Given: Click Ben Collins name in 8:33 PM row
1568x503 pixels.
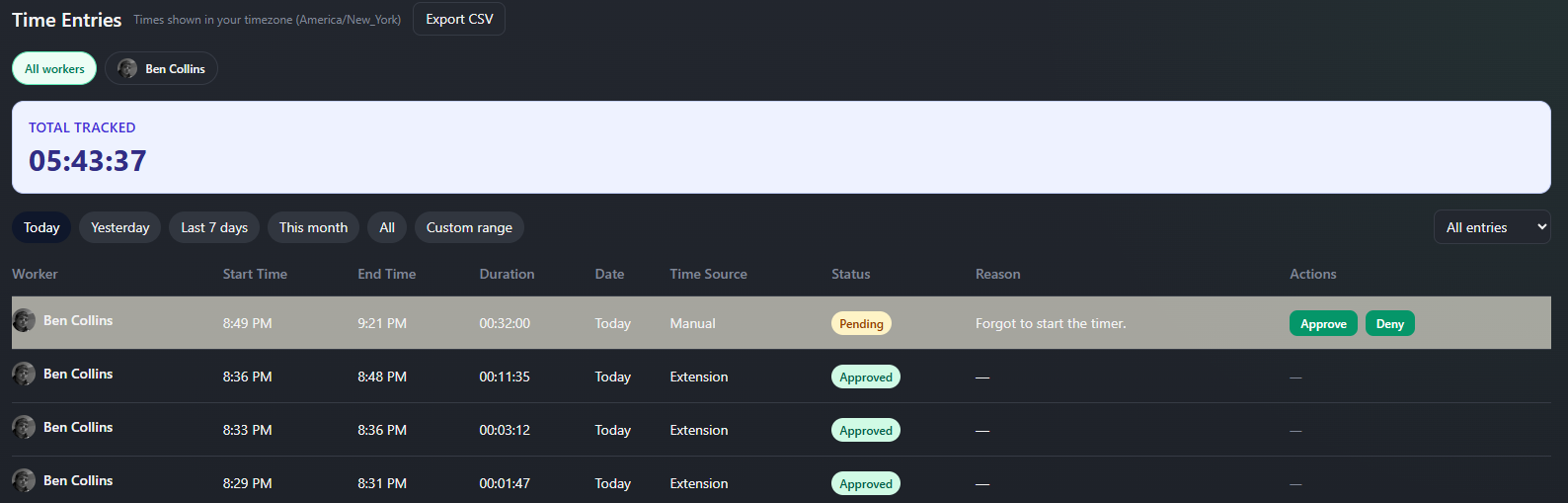Looking at the screenshot, I should coord(78,427).
